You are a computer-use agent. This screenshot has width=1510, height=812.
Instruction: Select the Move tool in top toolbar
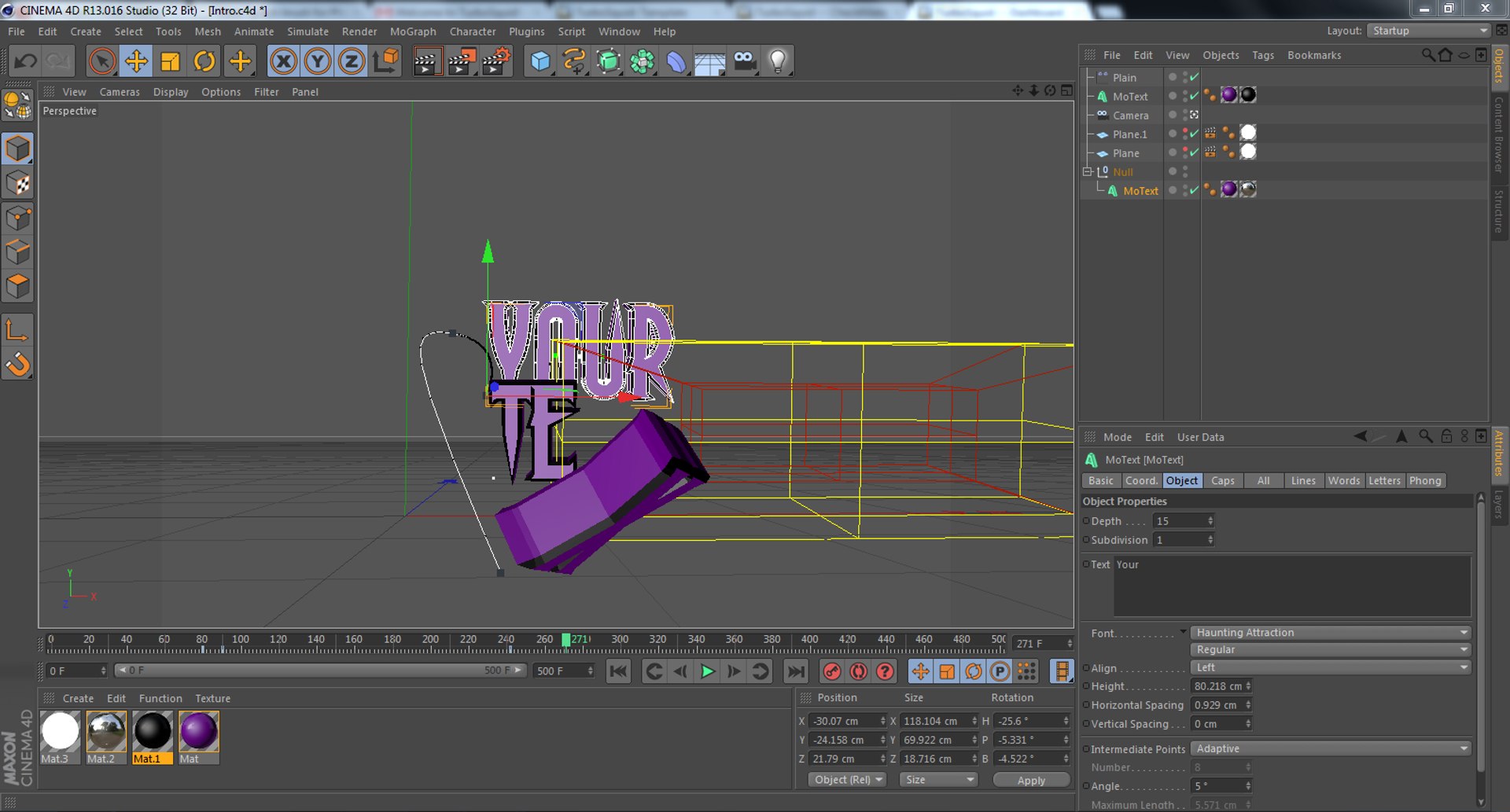136,61
